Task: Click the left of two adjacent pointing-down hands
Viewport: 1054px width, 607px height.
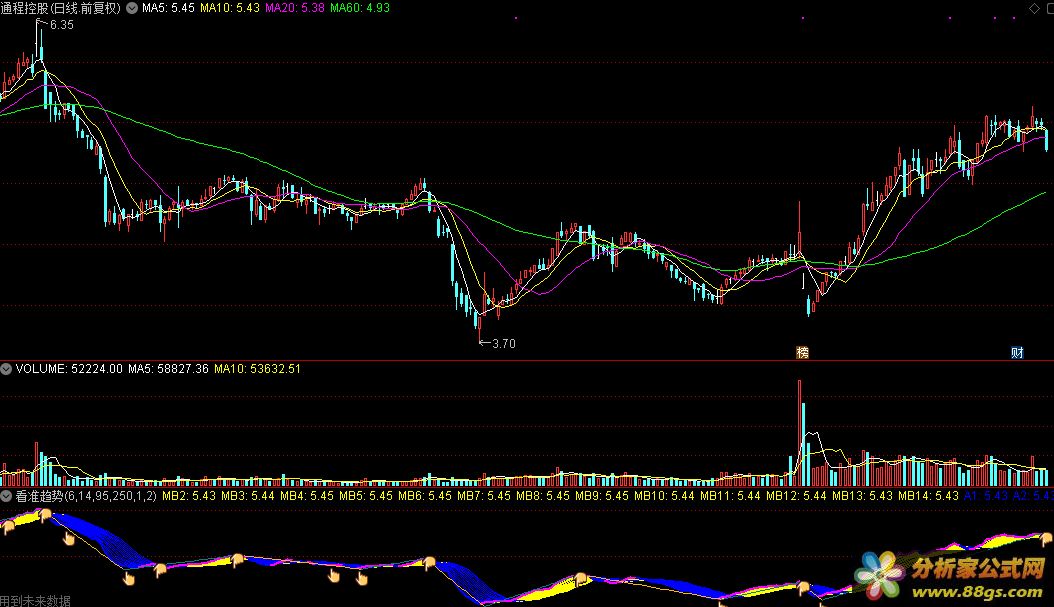Action: [333, 575]
